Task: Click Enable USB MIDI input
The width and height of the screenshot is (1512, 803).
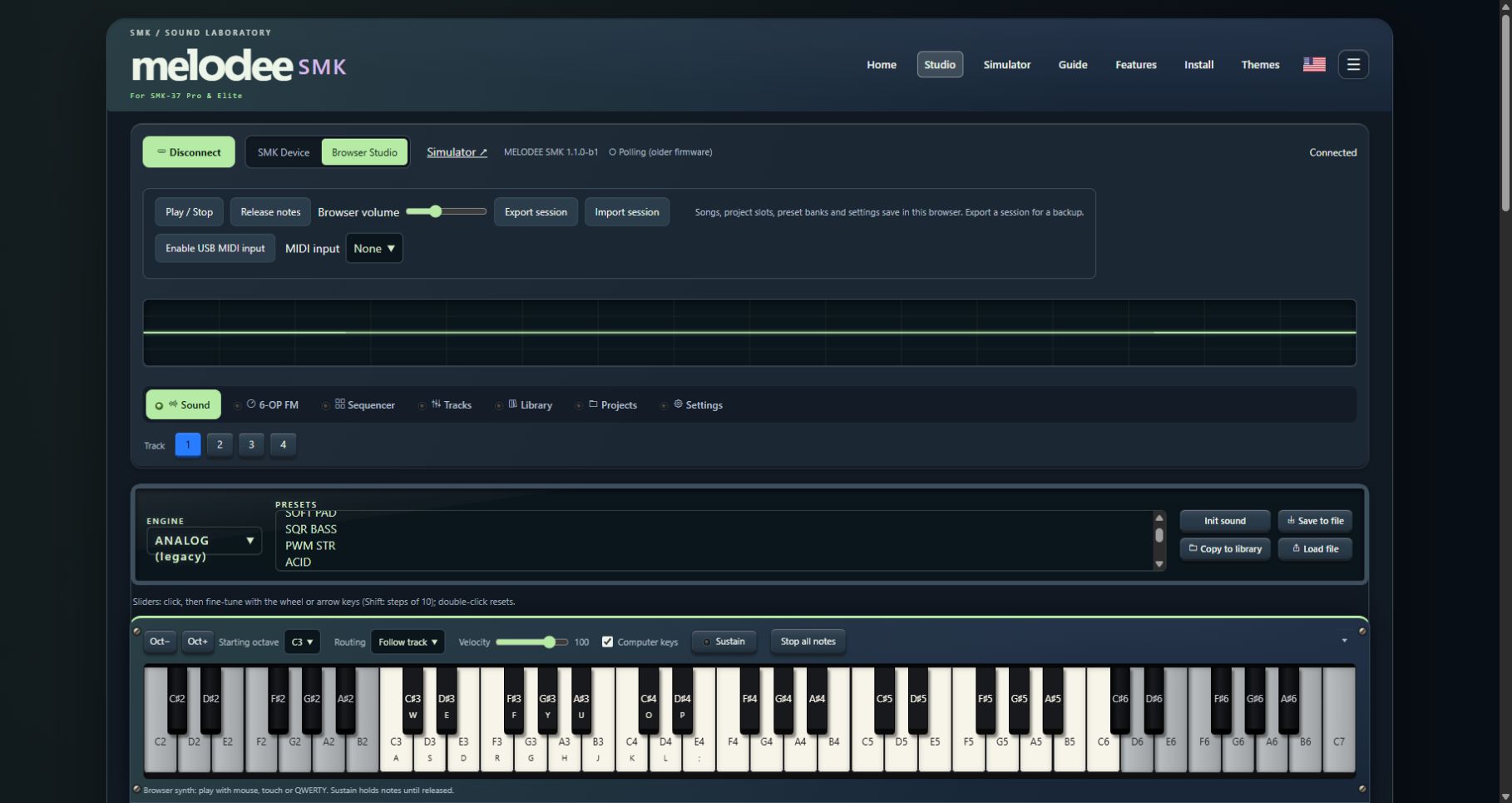Action: click(215, 248)
